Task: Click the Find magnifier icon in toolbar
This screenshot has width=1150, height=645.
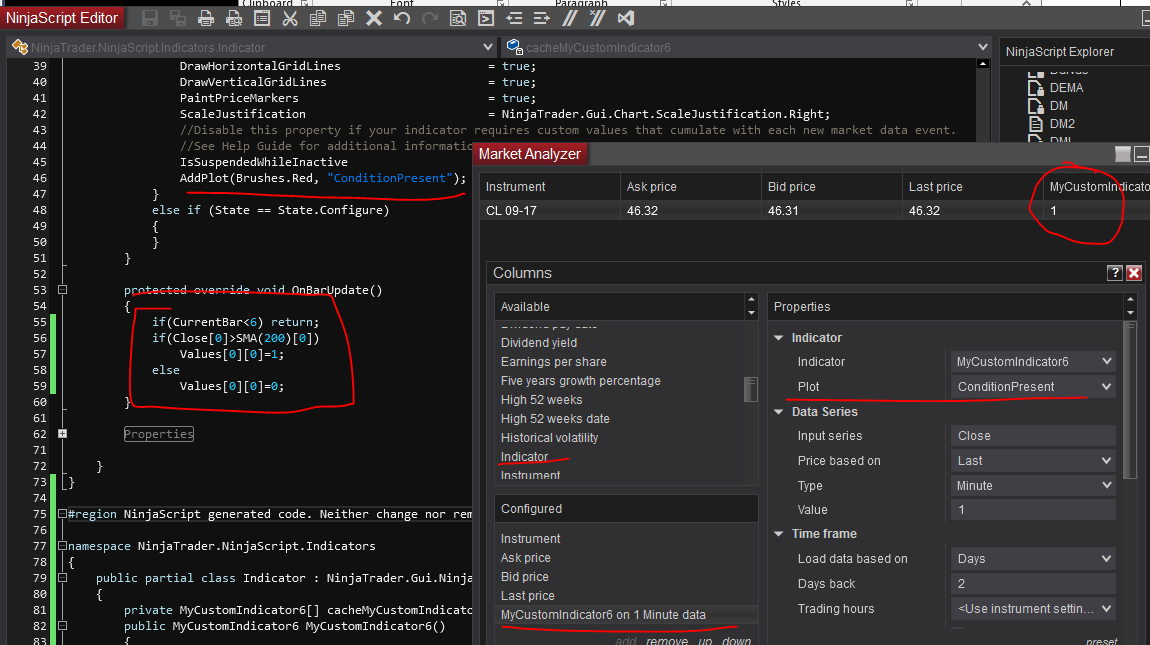Action: [x=458, y=18]
